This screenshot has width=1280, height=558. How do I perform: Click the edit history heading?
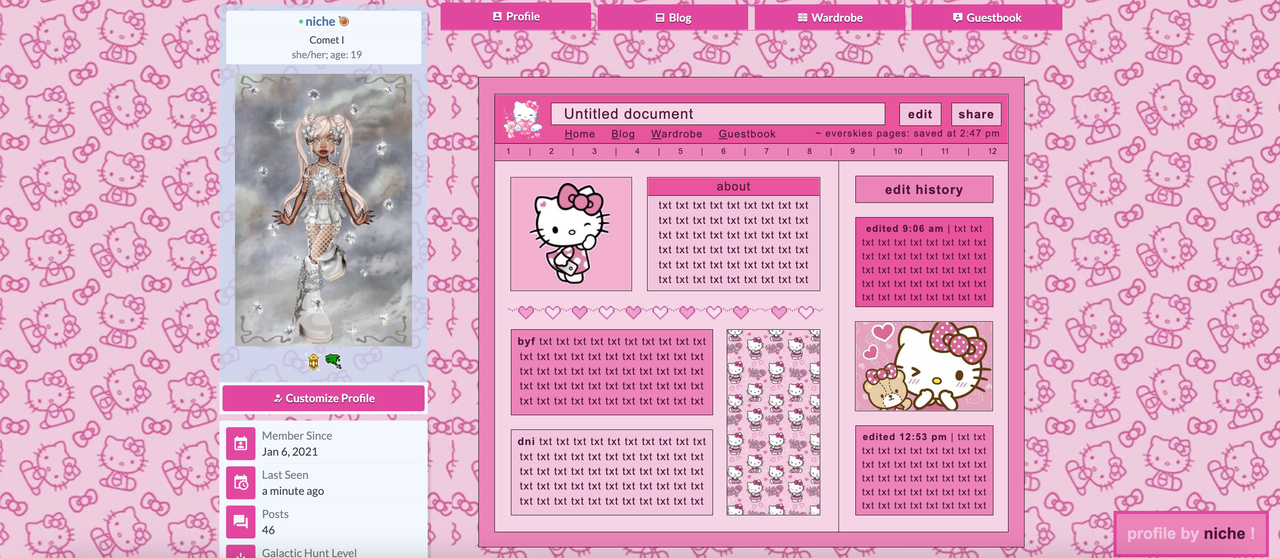[x=924, y=190]
